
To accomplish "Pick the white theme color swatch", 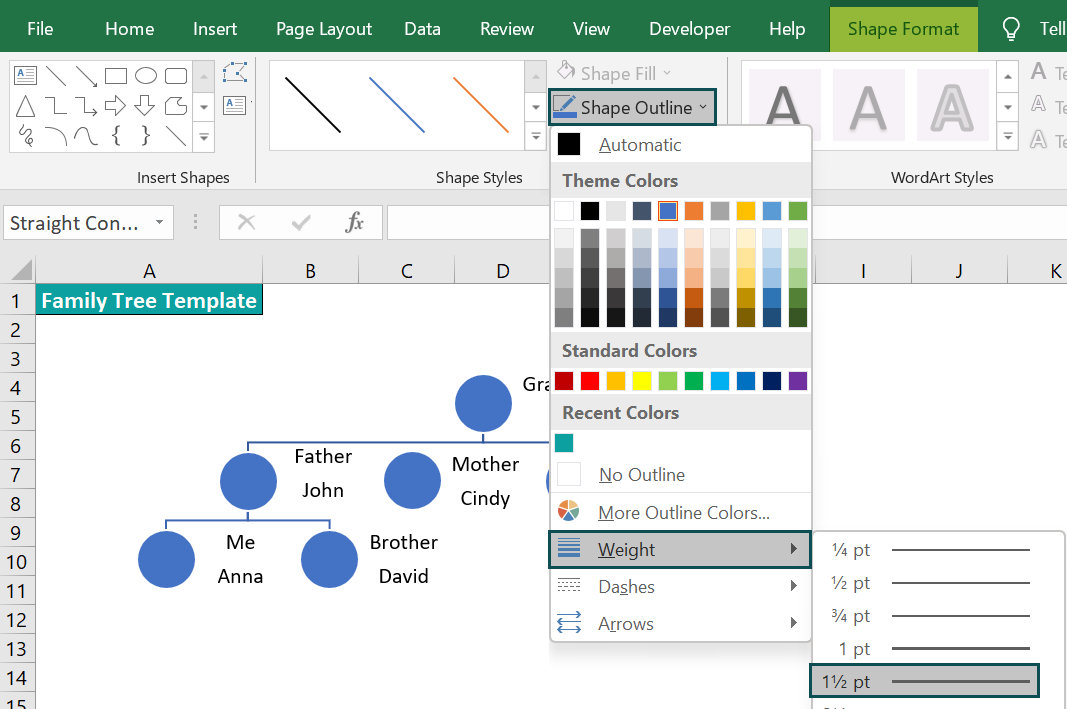I will 564,211.
